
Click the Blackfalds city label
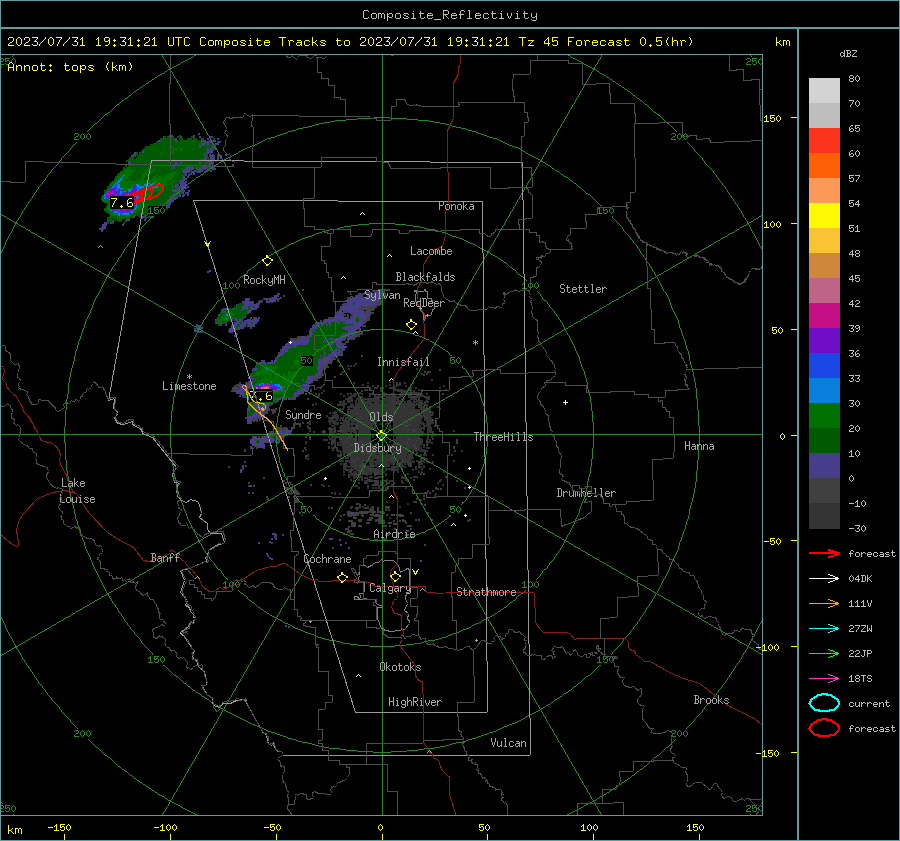coord(425,277)
